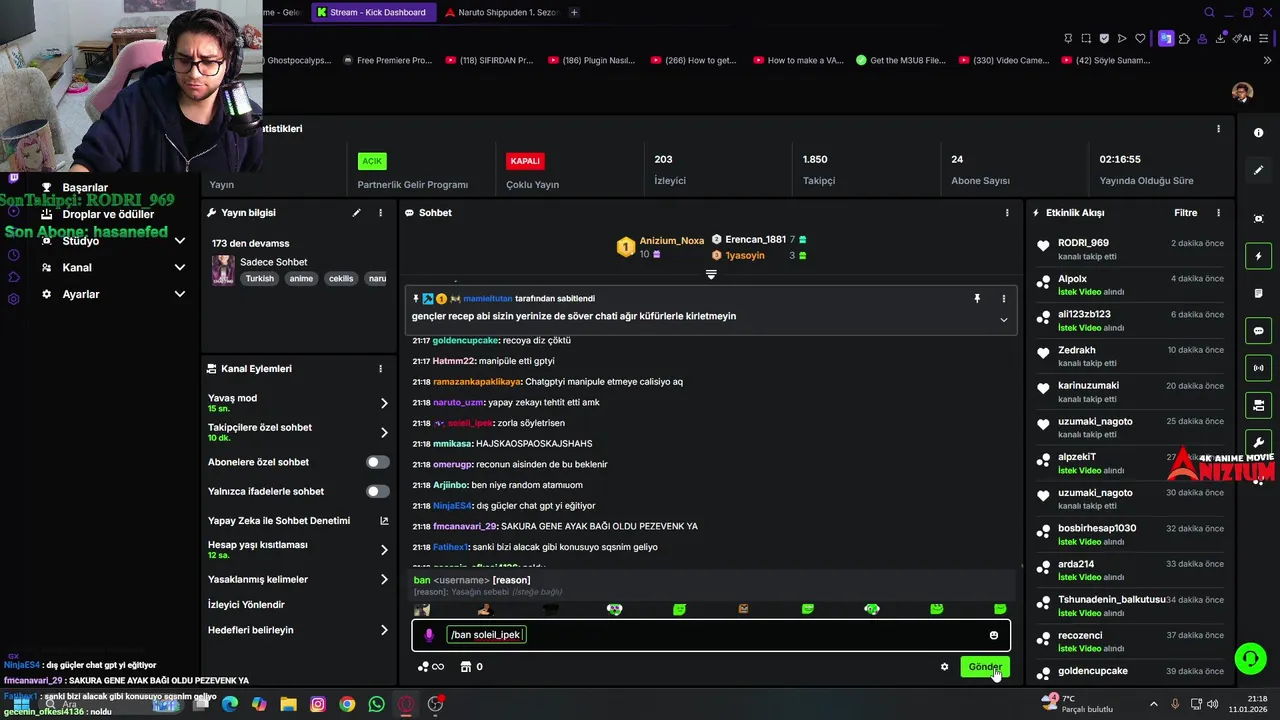Click the capture clip icon in right toolbar
1280x720 pixels.
pyautogui.click(x=1258, y=219)
